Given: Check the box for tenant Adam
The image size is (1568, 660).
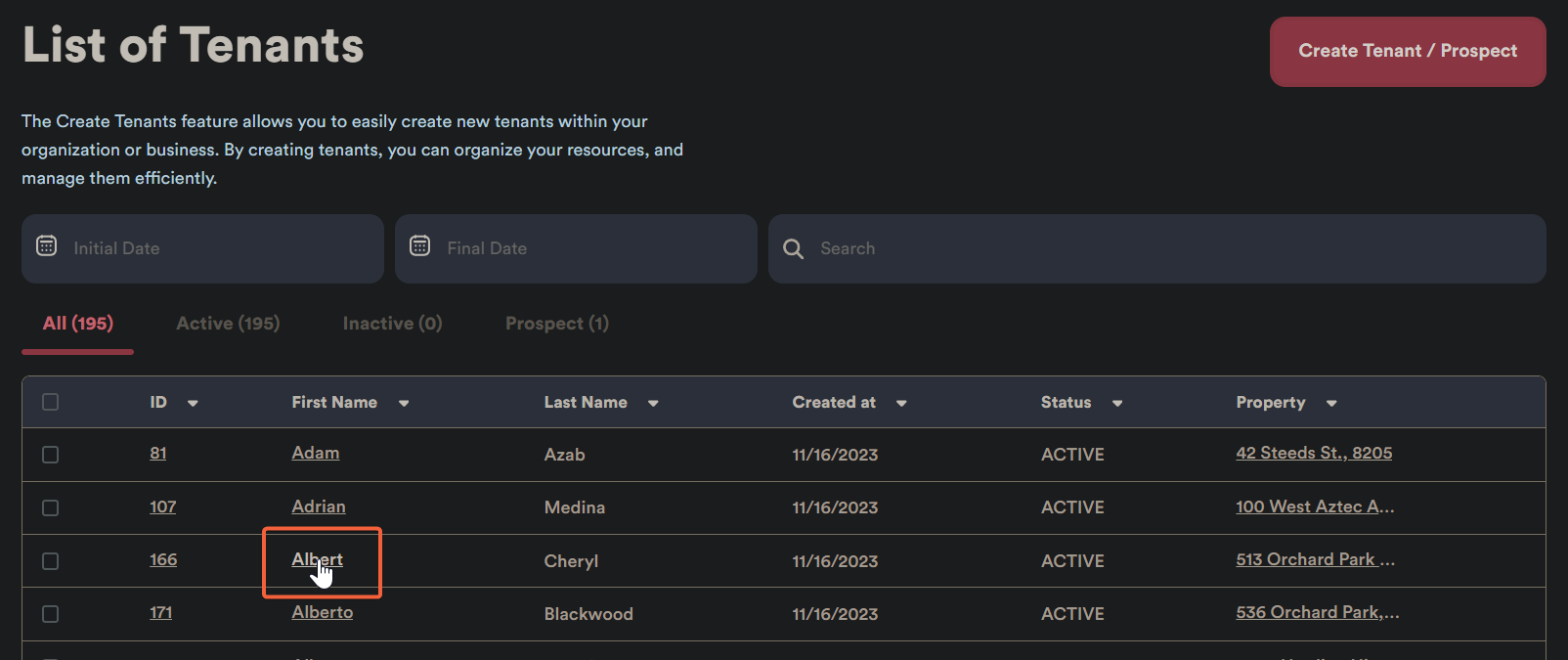Looking at the screenshot, I should pos(51,455).
